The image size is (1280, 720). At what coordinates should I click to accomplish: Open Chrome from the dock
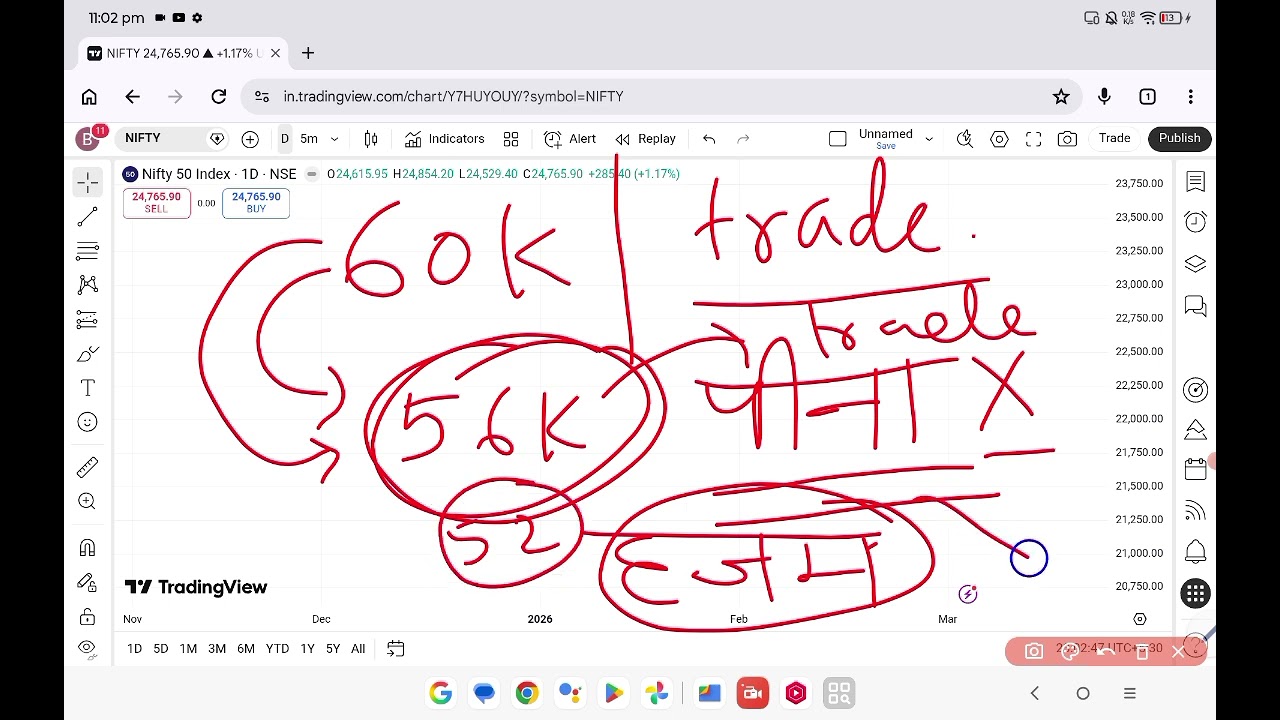click(527, 693)
